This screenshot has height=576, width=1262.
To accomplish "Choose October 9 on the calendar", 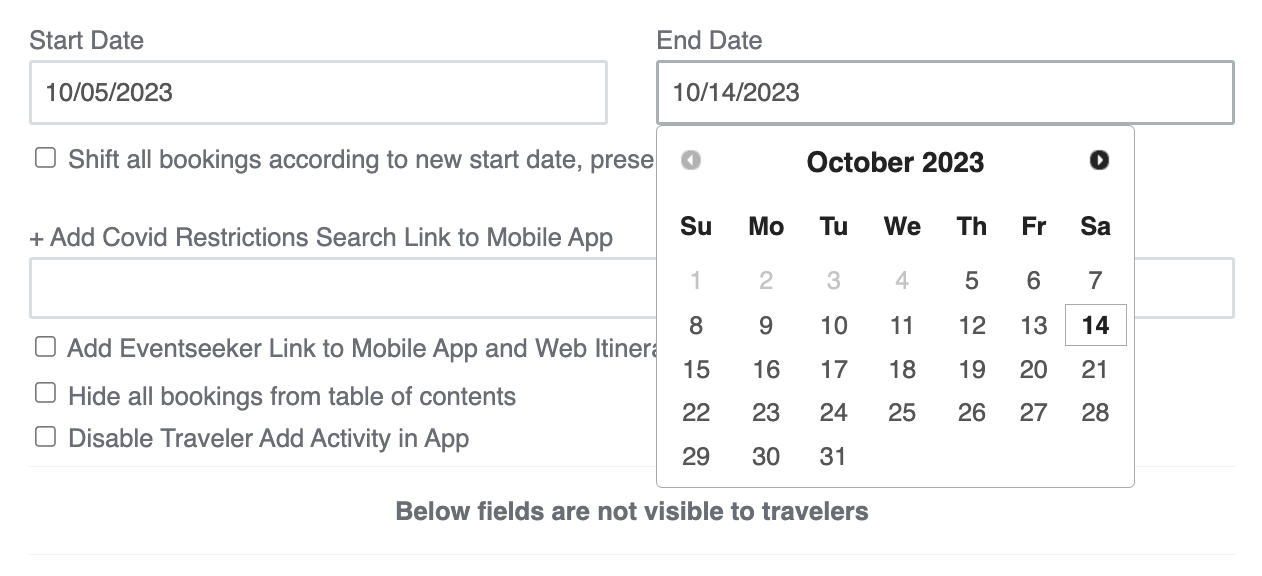I will point(766,325).
